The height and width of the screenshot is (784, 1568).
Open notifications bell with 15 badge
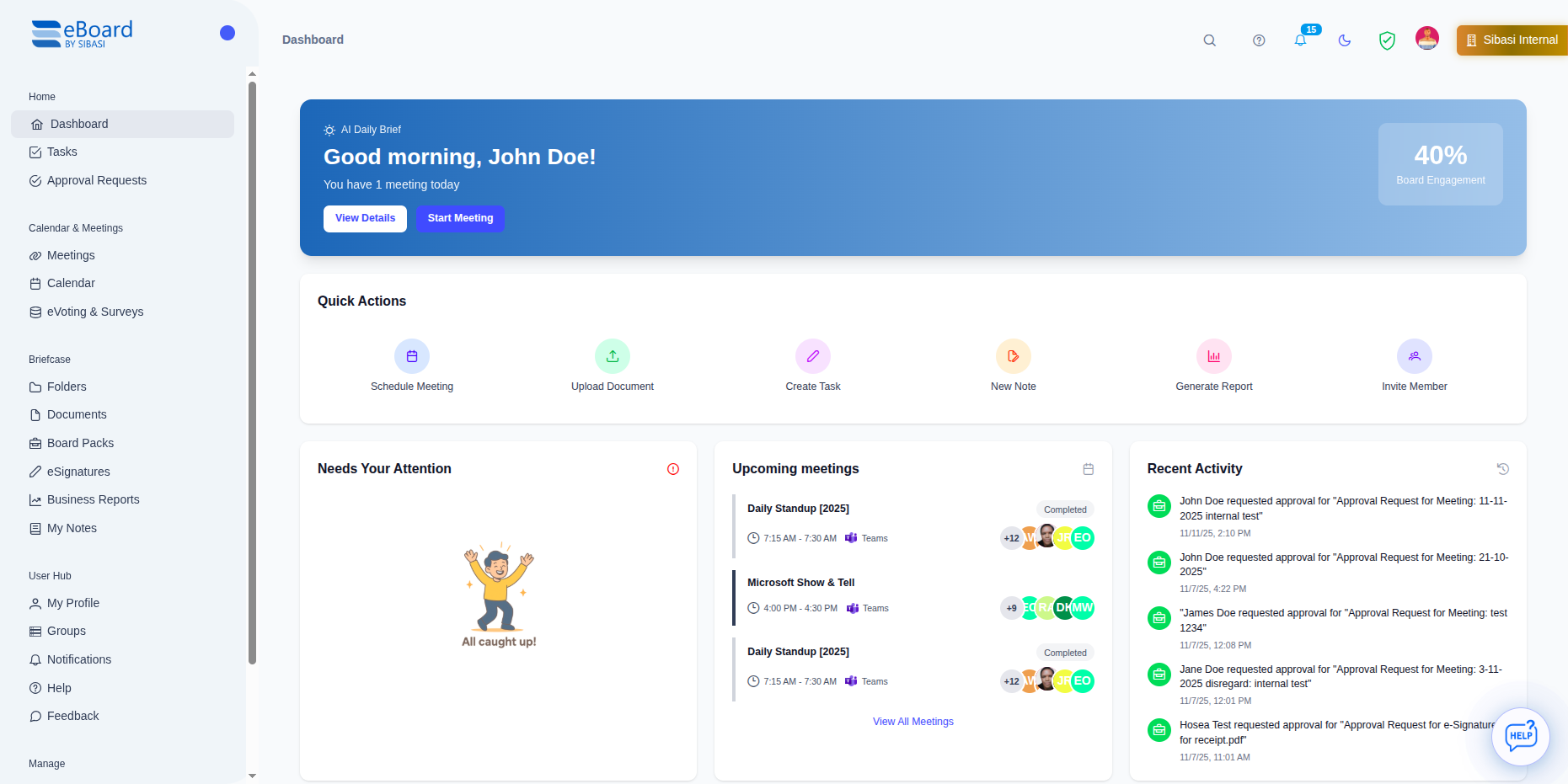tap(1301, 40)
